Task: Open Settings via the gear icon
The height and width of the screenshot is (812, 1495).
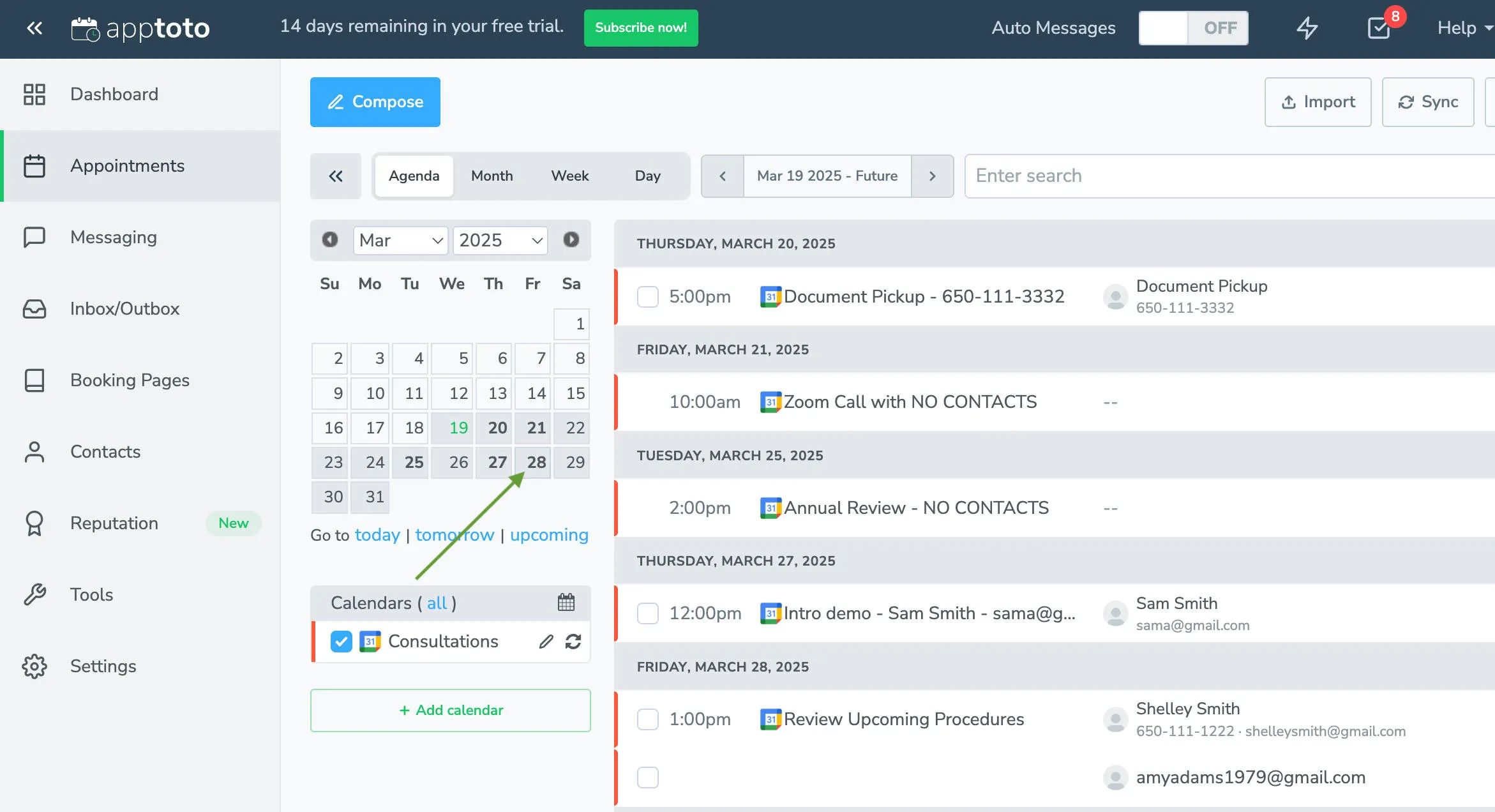Action: (x=34, y=666)
